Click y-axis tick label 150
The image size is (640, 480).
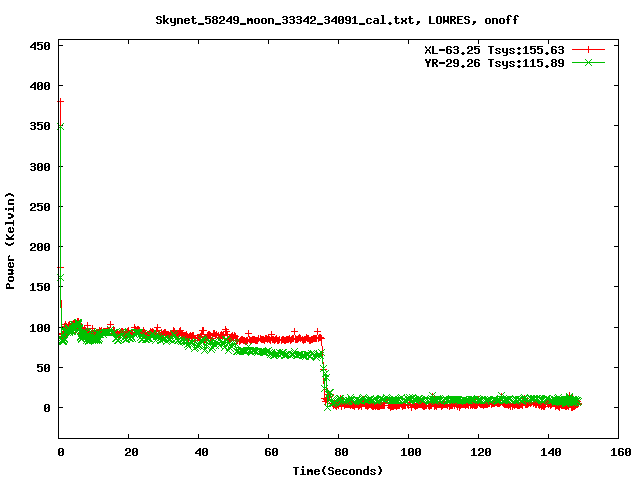[40, 287]
